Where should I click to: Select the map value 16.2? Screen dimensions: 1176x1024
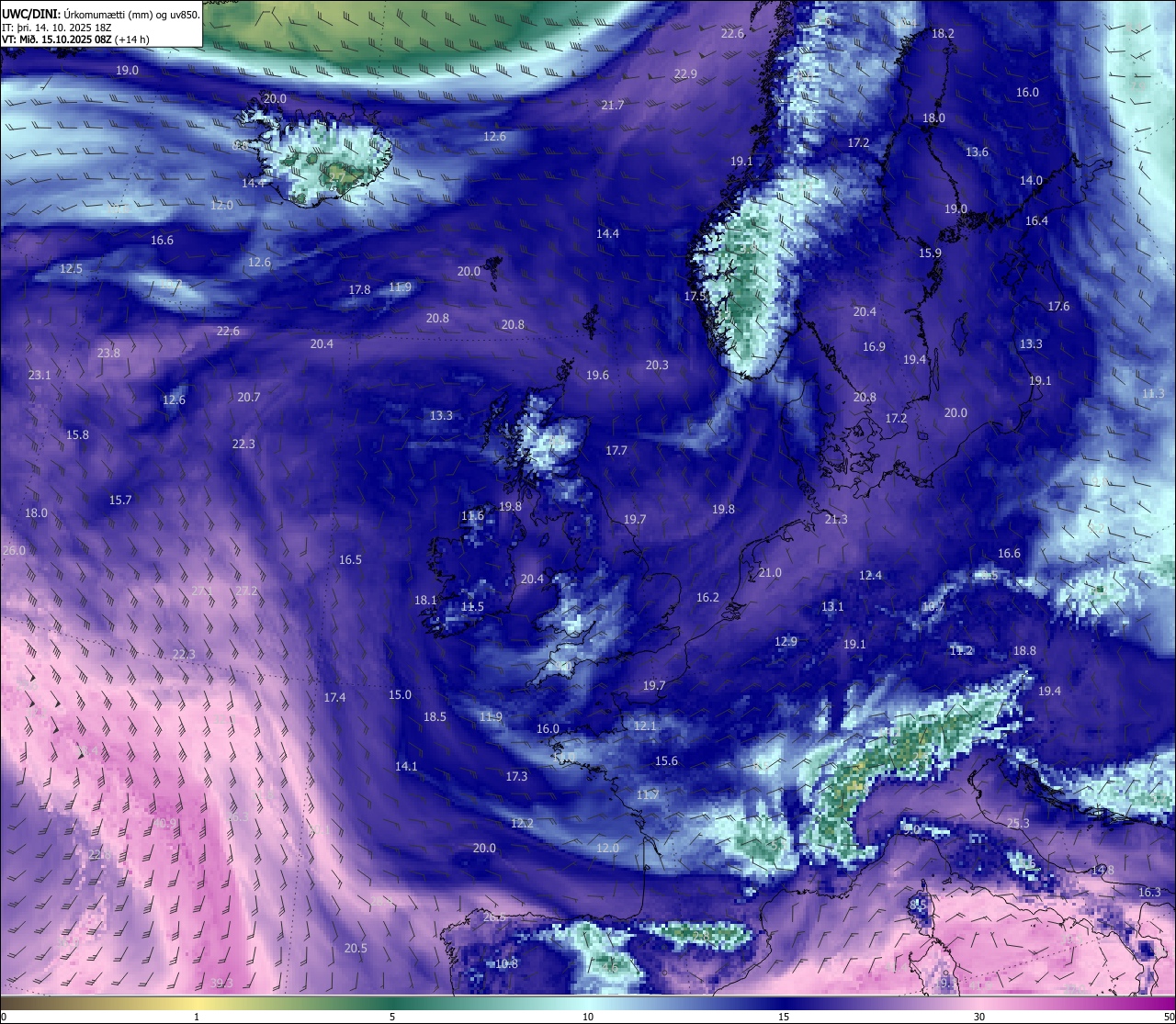(x=707, y=597)
